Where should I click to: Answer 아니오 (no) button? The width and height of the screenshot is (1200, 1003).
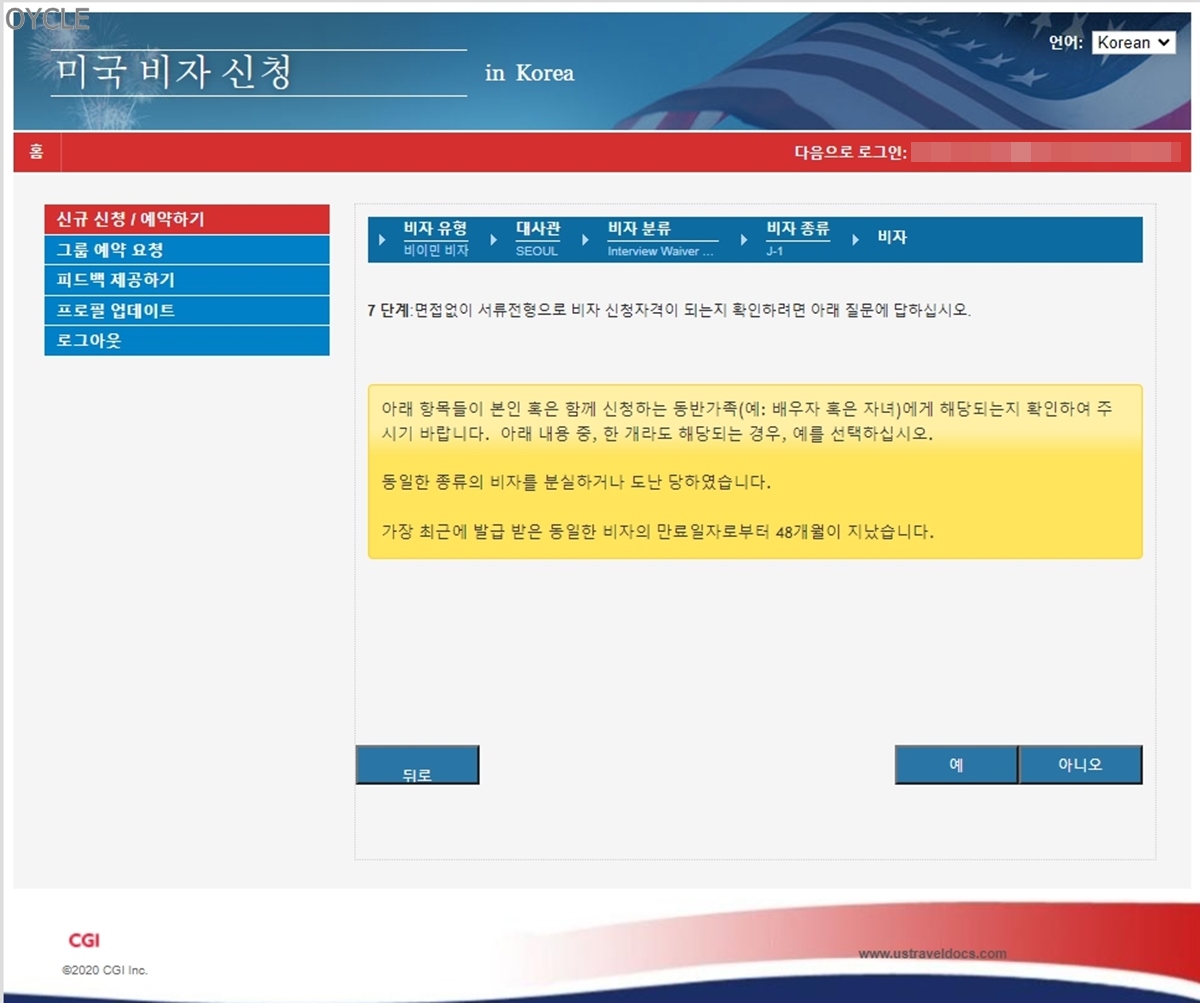pyautogui.click(x=1080, y=765)
